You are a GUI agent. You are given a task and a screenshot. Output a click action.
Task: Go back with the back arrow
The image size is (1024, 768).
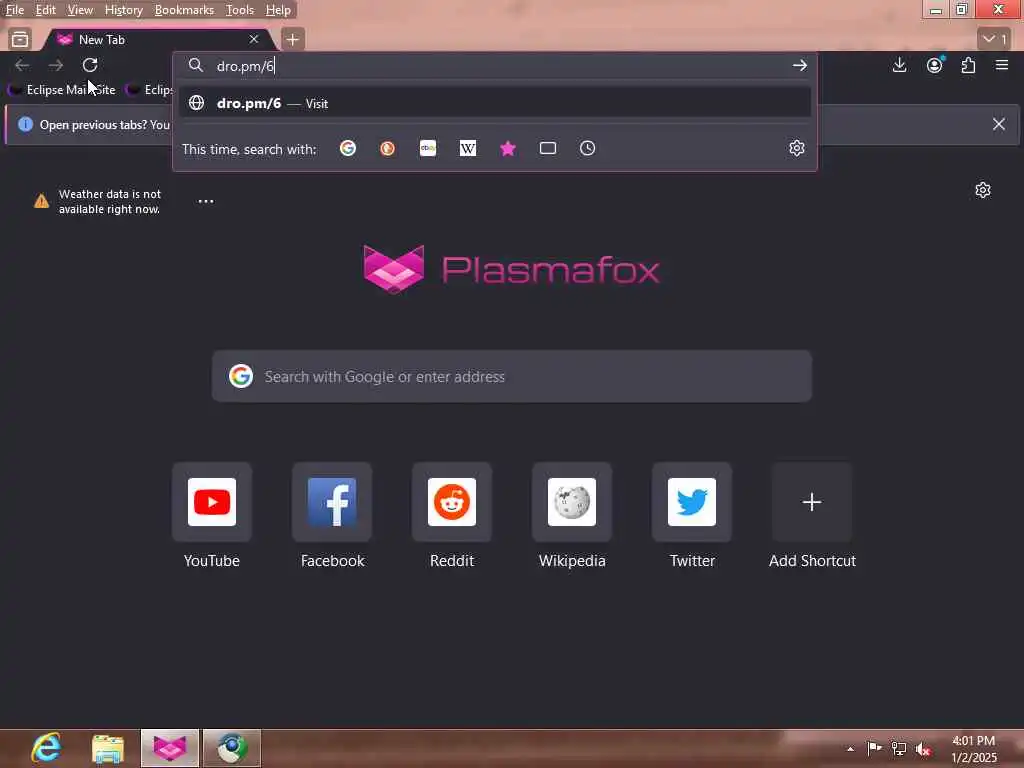[x=22, y=65]
